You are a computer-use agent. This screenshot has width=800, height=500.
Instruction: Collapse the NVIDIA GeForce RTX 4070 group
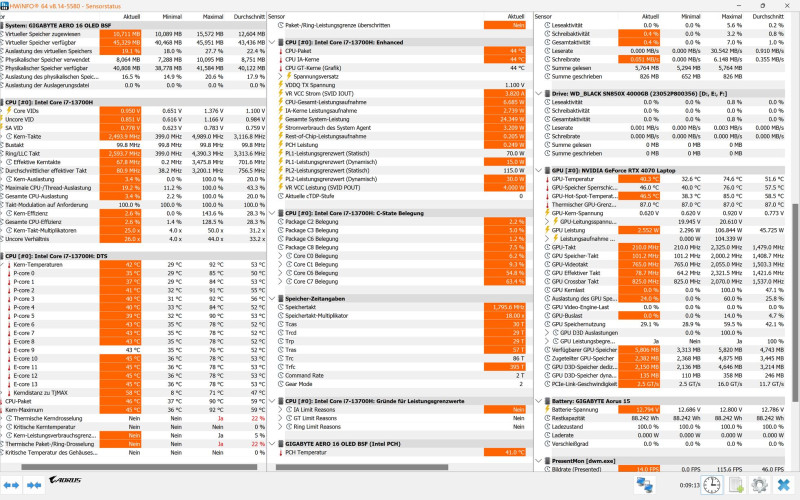click(x=538, y=170)
